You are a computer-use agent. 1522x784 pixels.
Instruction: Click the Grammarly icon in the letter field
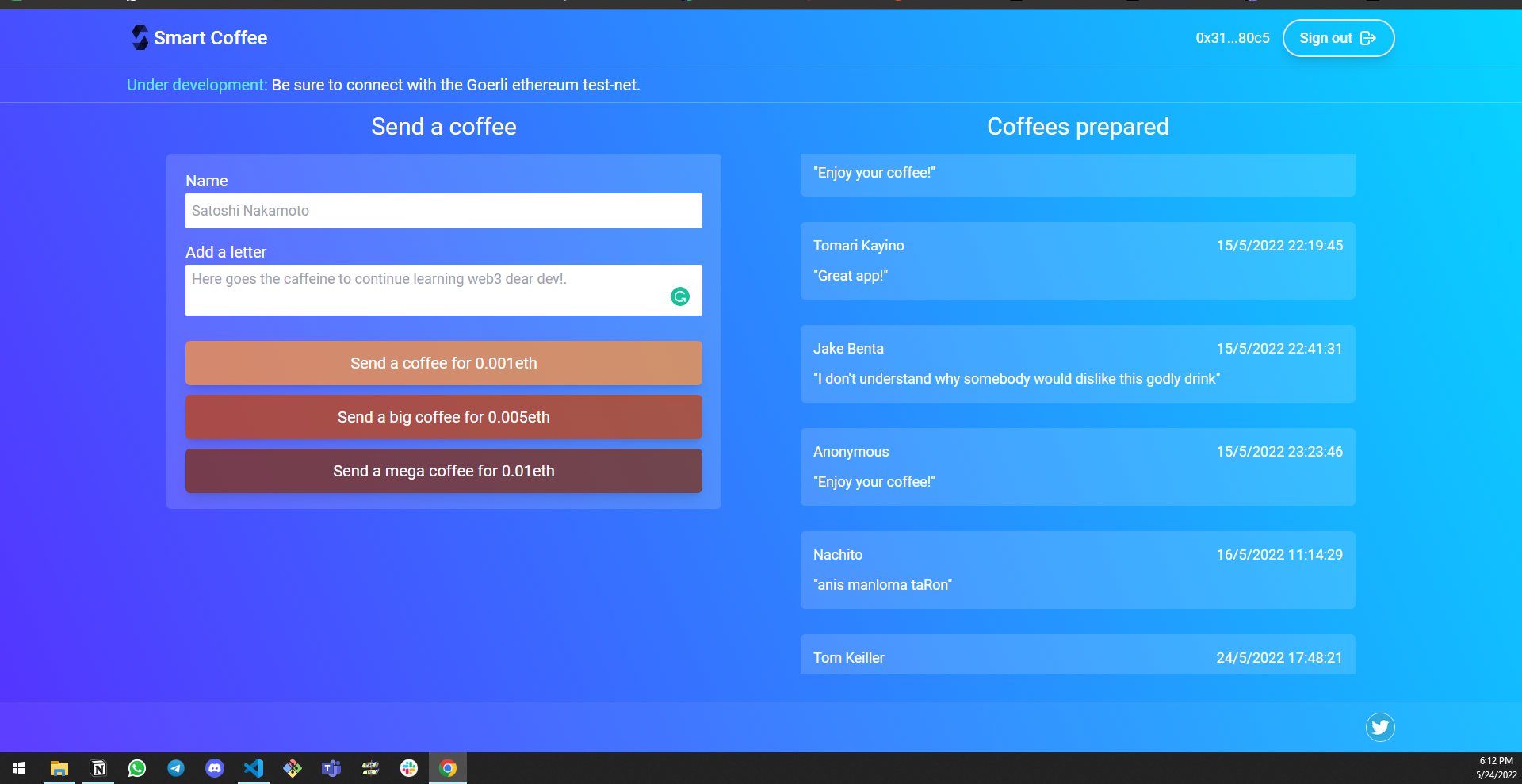point(680,297)
